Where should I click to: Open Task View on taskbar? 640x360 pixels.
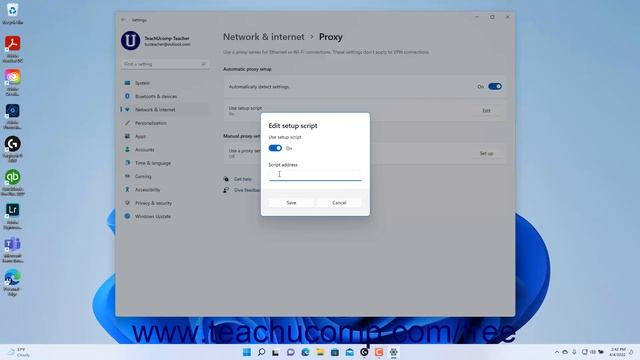(276, 352)
